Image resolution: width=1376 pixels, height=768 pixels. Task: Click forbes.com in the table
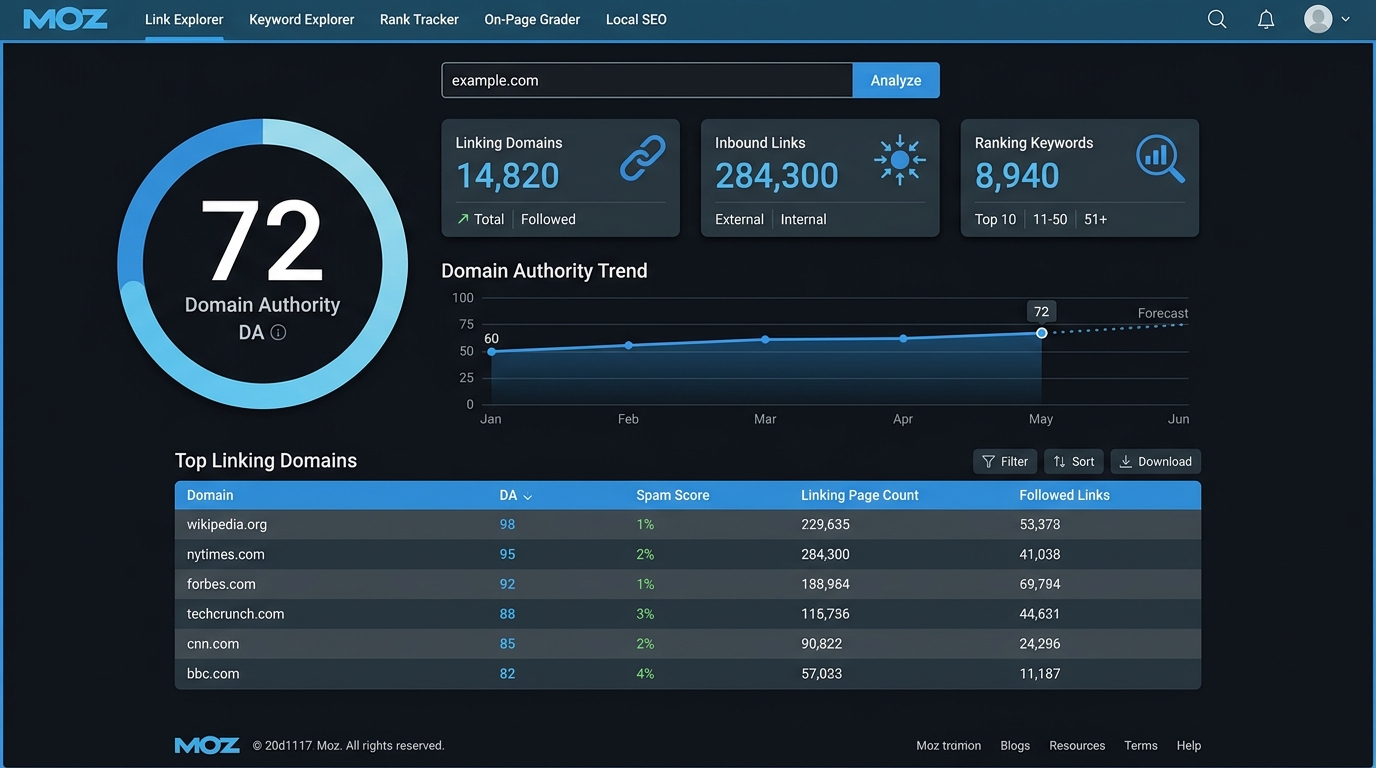[221, 584]
